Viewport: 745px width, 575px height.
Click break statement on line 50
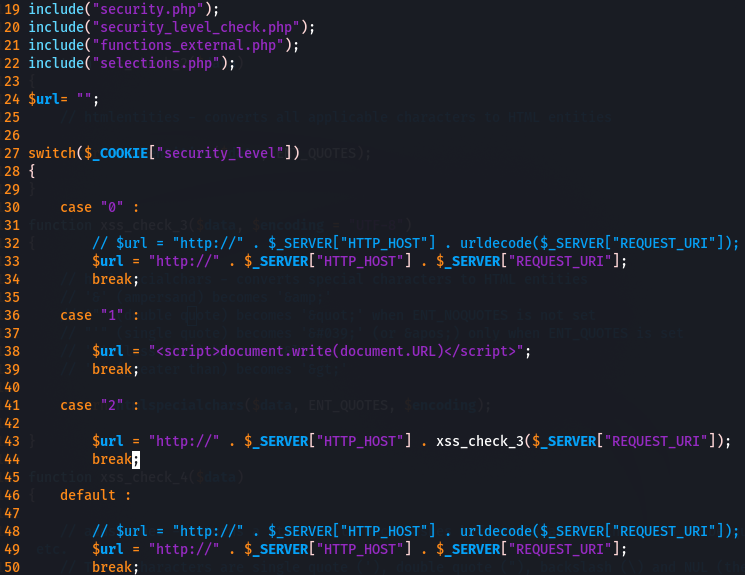pyautogui.click(x=115, y=567)
